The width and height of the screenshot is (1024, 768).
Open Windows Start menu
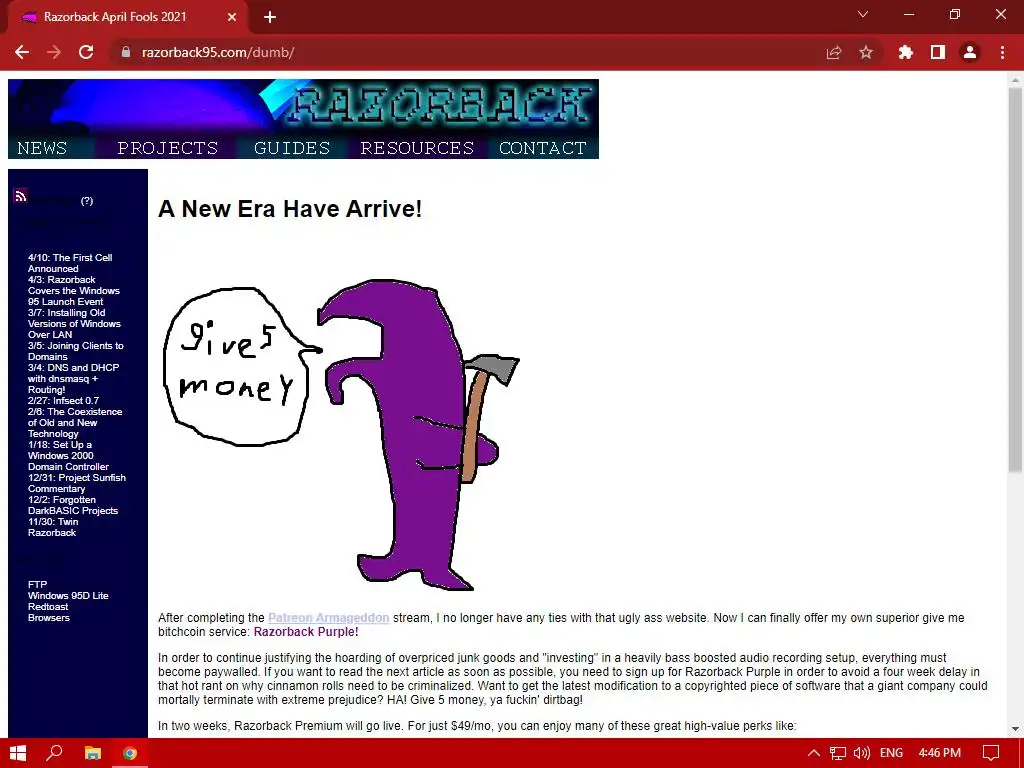pos(18,753)
